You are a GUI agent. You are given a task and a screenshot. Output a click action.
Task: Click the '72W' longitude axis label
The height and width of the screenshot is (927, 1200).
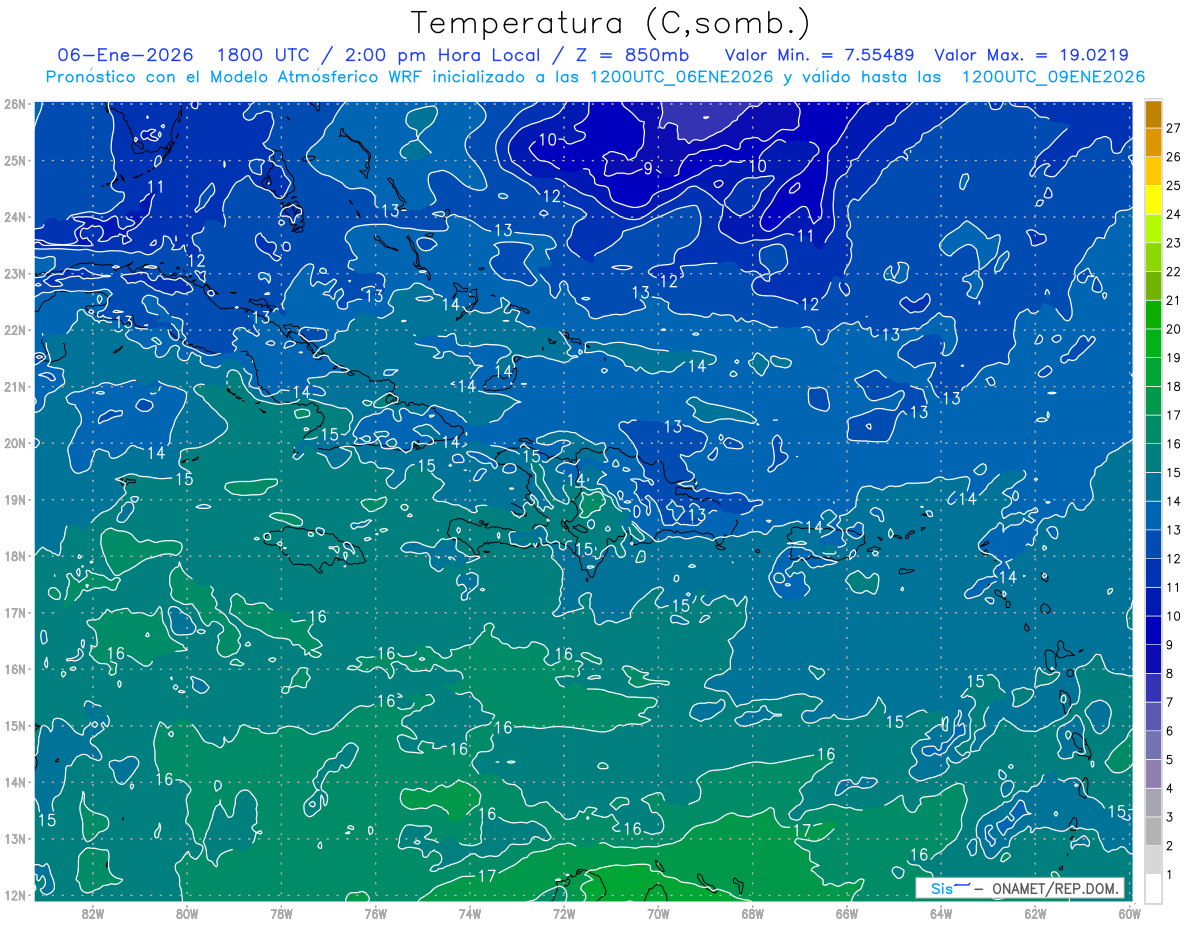pos(564,913)
